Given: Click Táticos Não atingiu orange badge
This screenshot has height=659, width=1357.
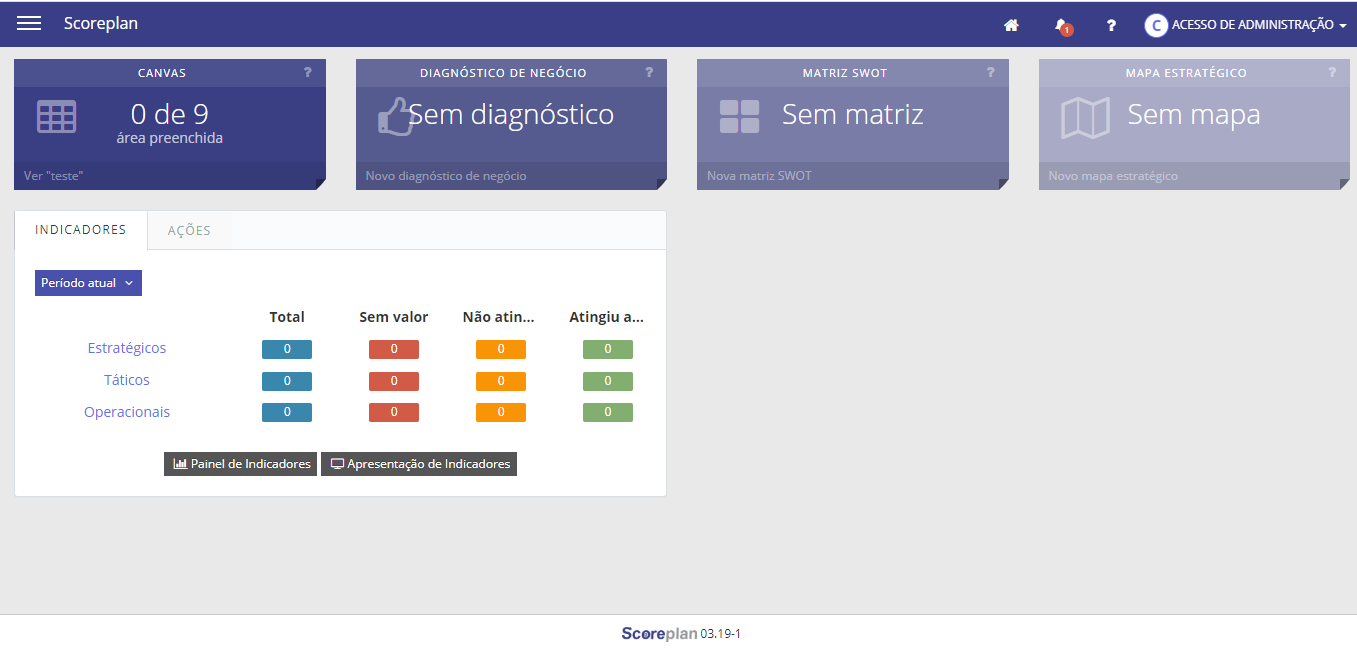Looking at the screenshot, I should click(501, 381).
